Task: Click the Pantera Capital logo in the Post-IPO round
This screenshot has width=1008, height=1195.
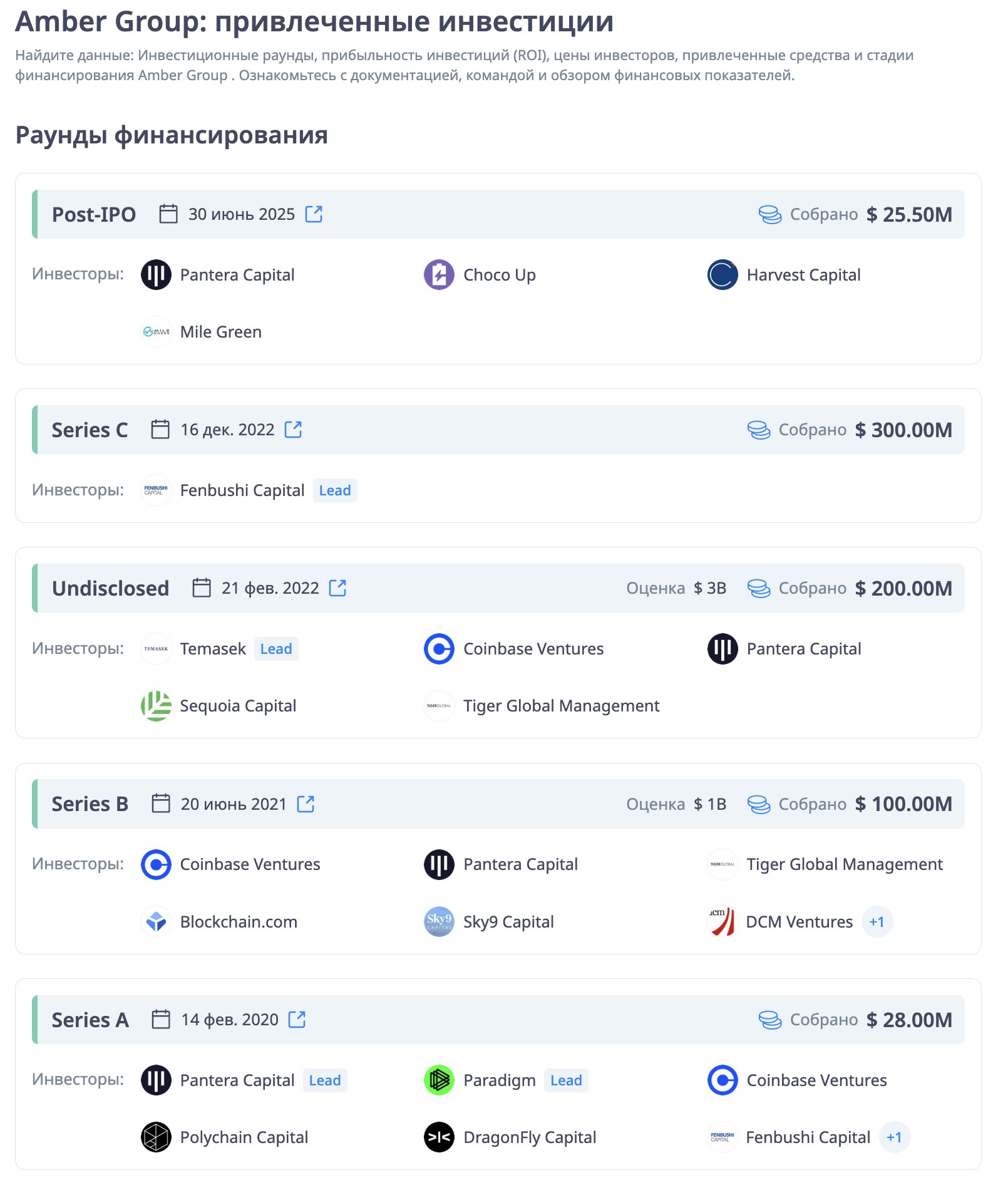Action: 156,275
